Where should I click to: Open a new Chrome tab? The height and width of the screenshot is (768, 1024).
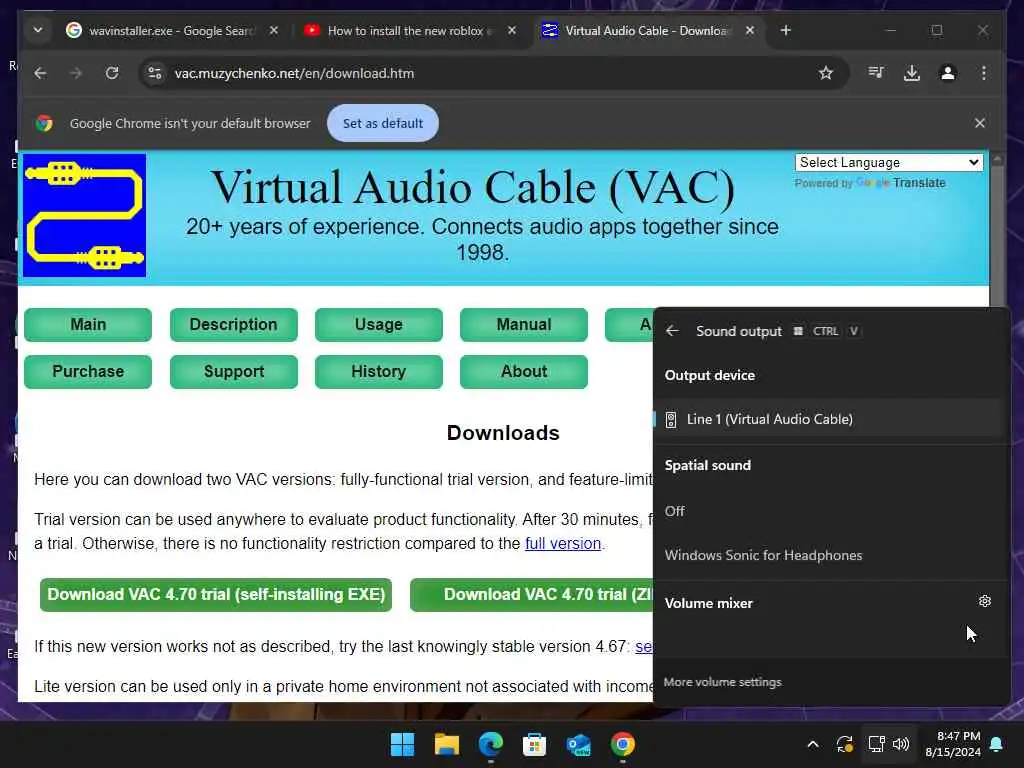click(786, 30)
